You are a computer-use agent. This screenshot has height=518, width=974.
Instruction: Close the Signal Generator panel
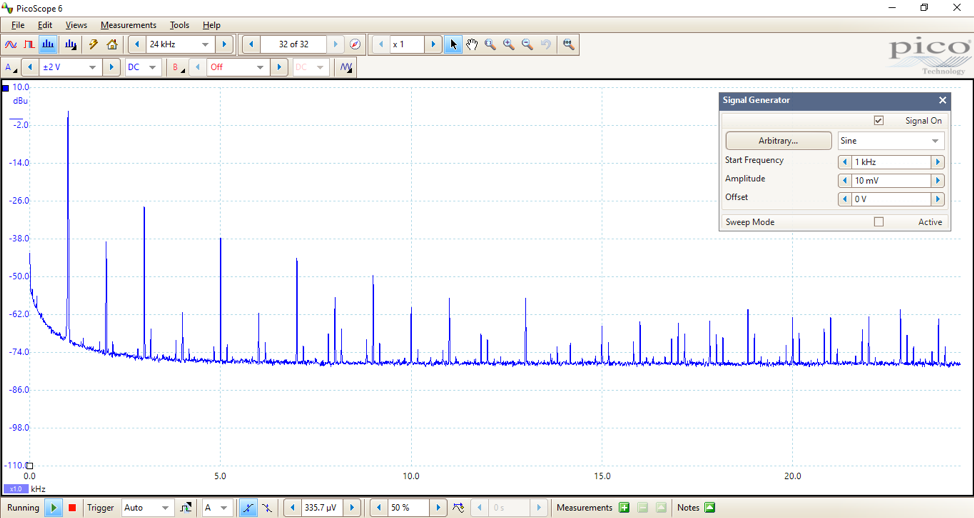(x=942, y=100)
